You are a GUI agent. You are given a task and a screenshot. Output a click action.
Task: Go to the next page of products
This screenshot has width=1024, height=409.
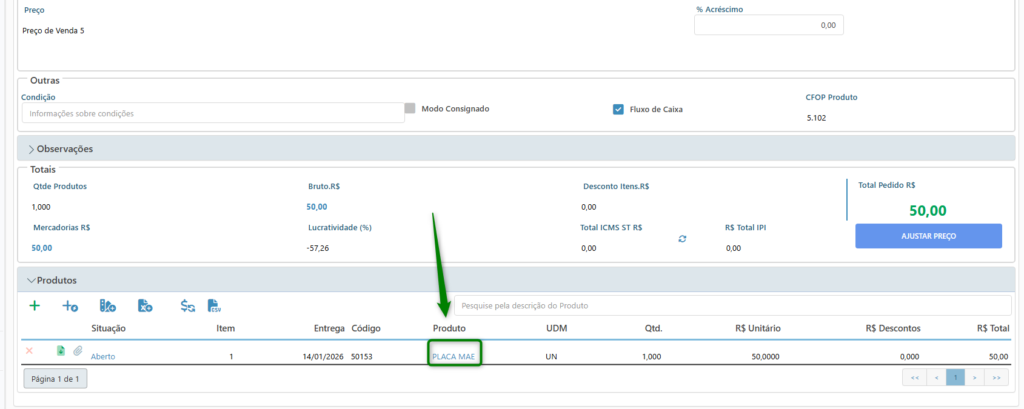(974, 378)
